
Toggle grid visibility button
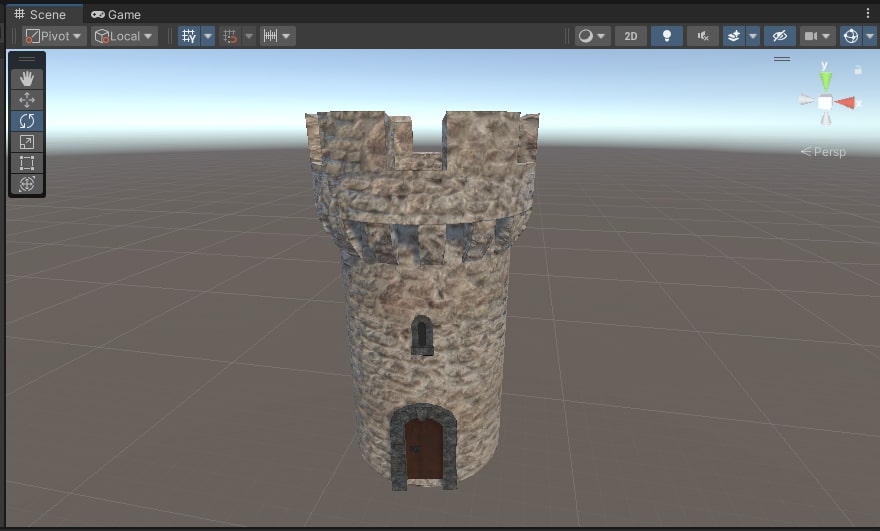[x=189, y=36]
